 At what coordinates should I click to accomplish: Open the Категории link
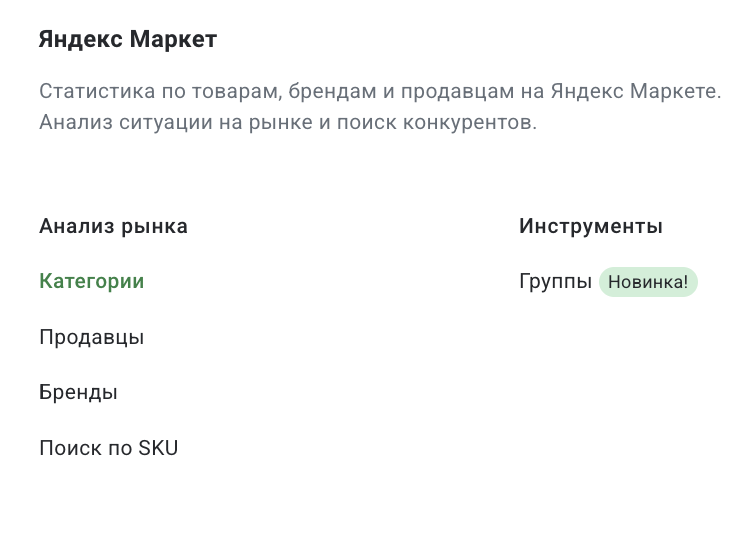pos(91,282)
